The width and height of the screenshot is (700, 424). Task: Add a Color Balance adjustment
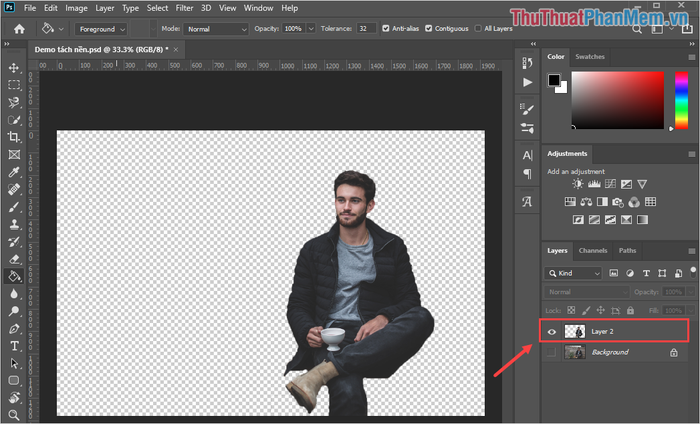pos(586,202)
